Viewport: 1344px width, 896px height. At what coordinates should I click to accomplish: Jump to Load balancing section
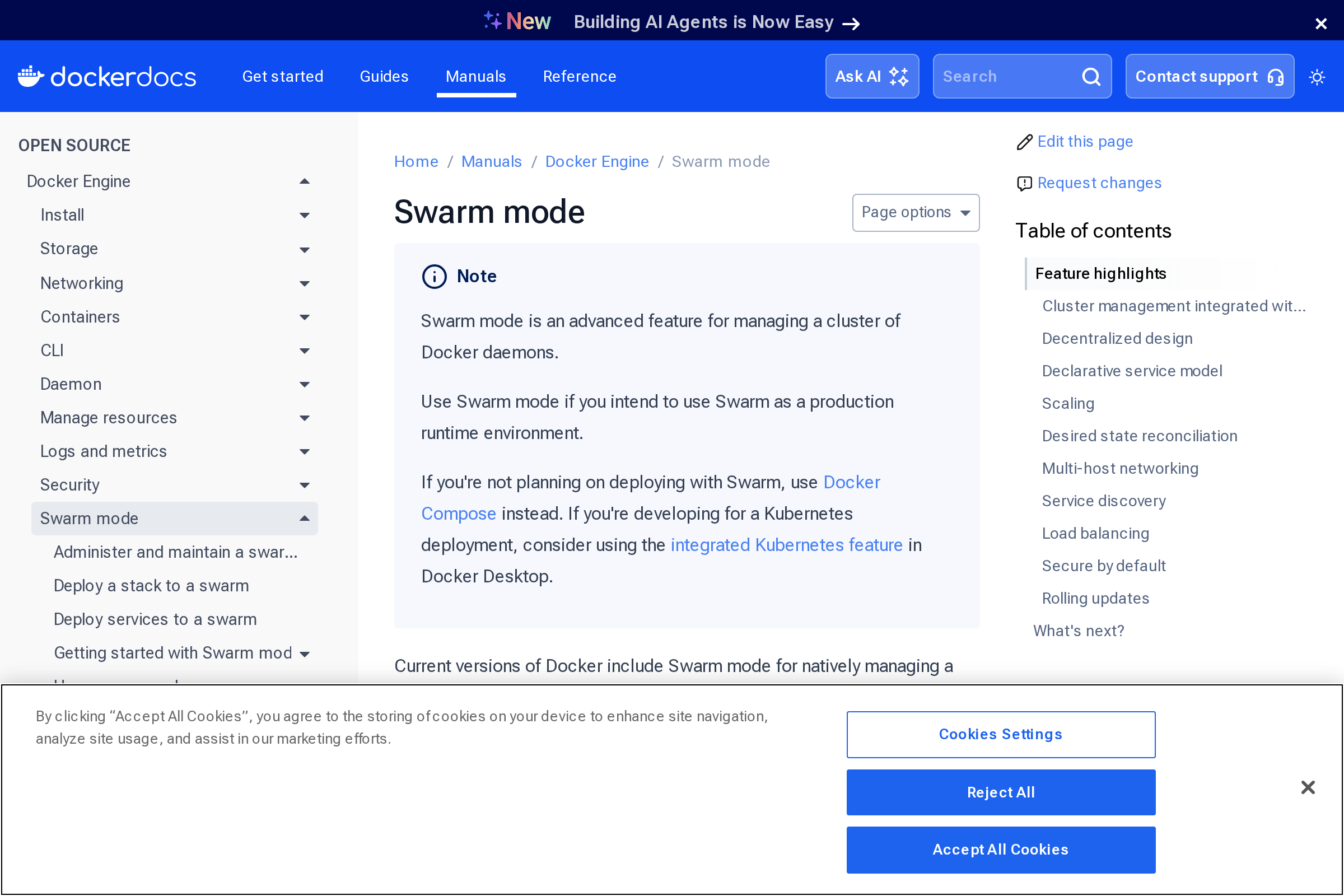click(1095, 534)
